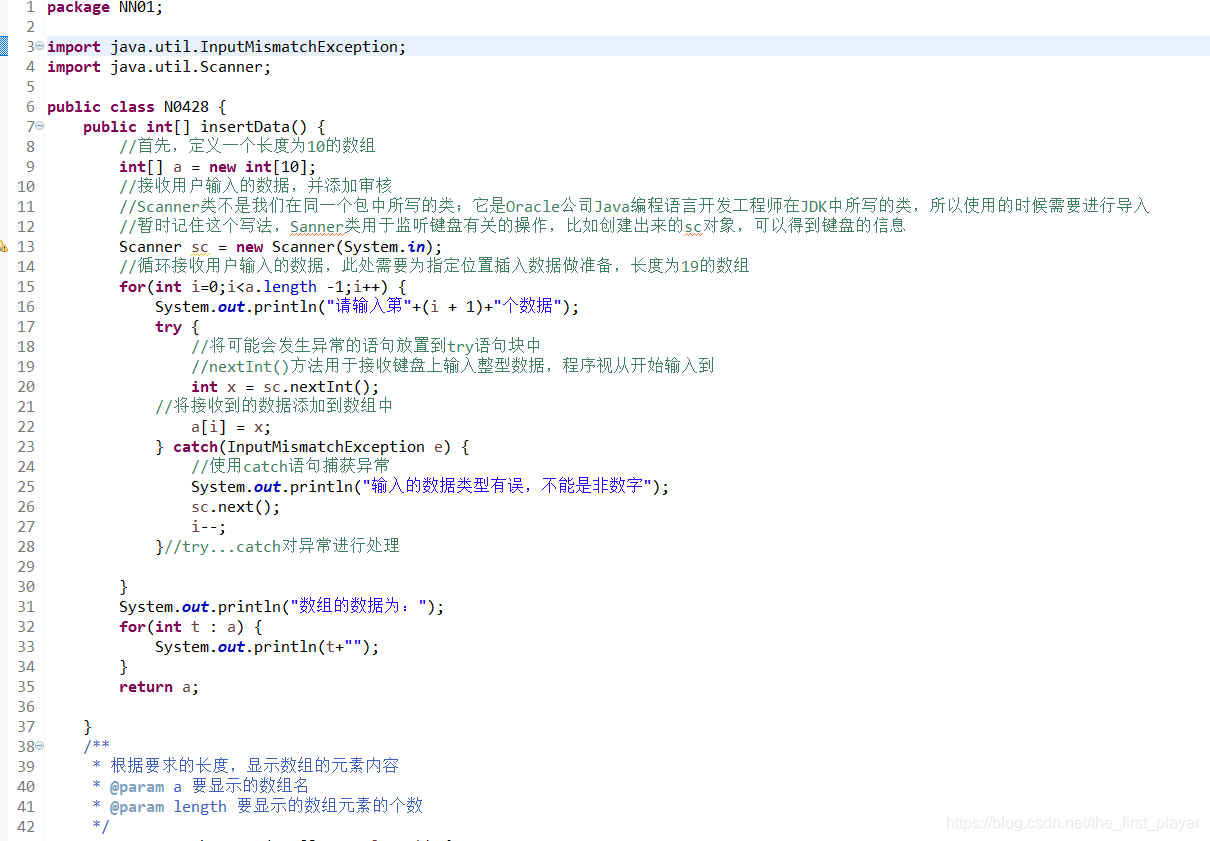Click the class name N0428 in declaration

pos(186,107)
